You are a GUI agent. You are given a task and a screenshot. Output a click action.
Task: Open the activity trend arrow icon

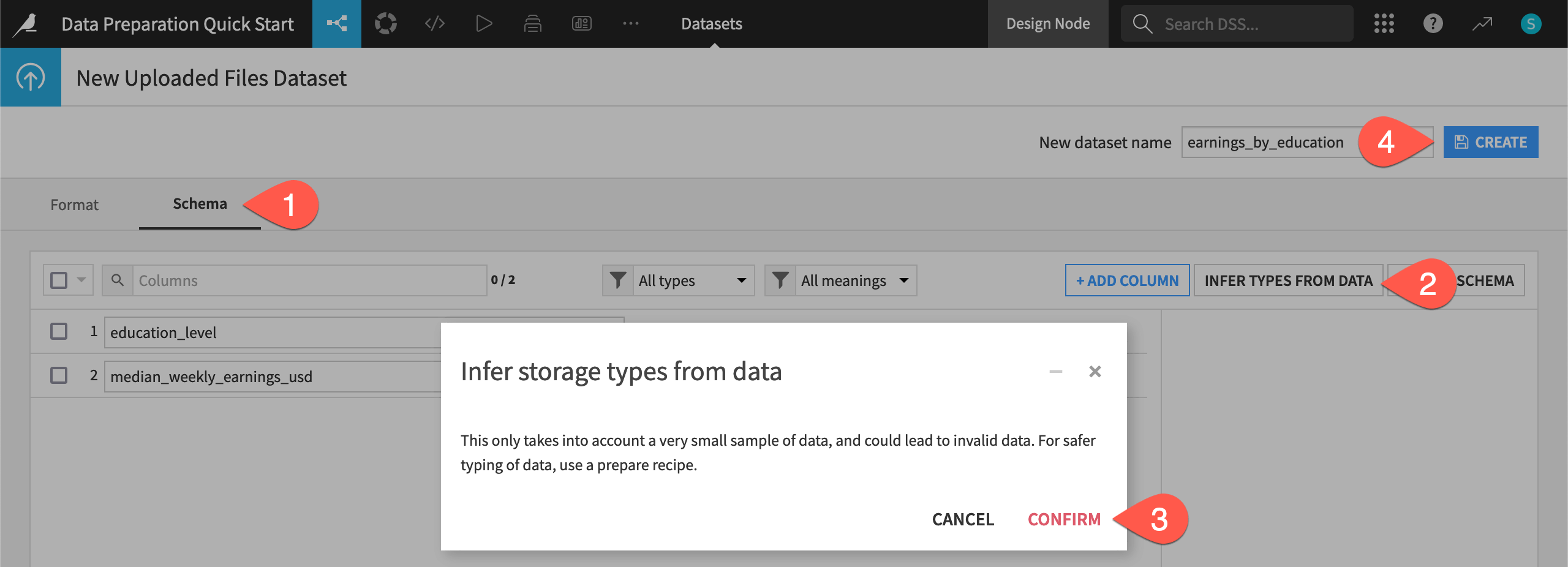(1482, 24)
